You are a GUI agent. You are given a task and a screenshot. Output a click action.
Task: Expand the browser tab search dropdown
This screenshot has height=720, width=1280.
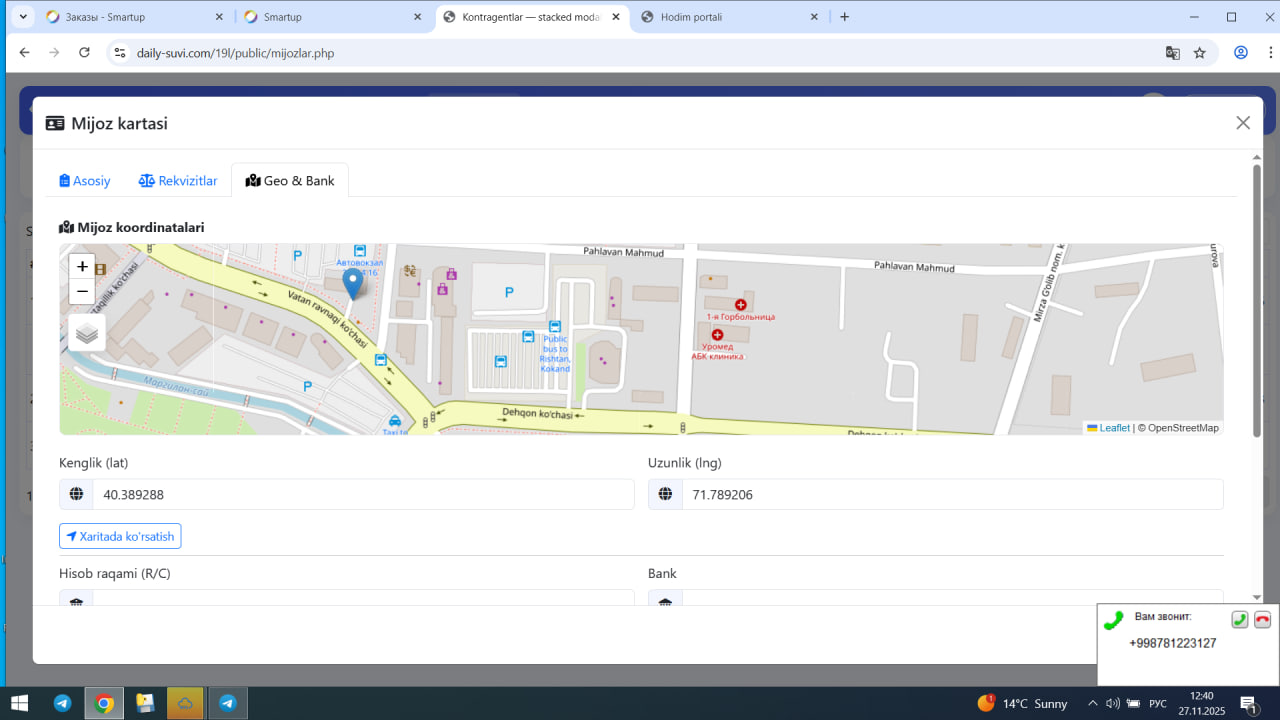(x=23, y=17)
